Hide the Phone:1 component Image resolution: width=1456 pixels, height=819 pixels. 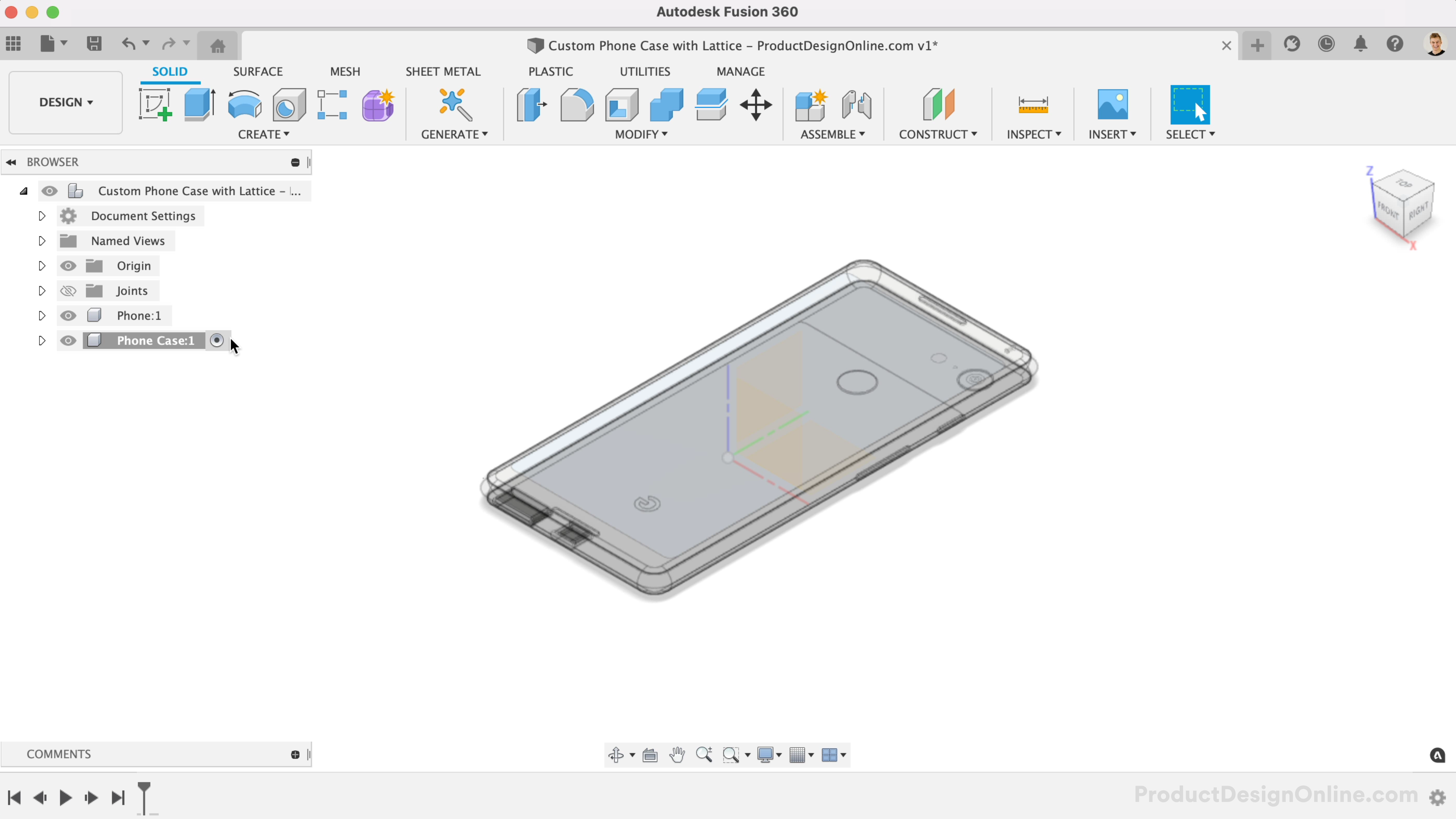(68, 315)
